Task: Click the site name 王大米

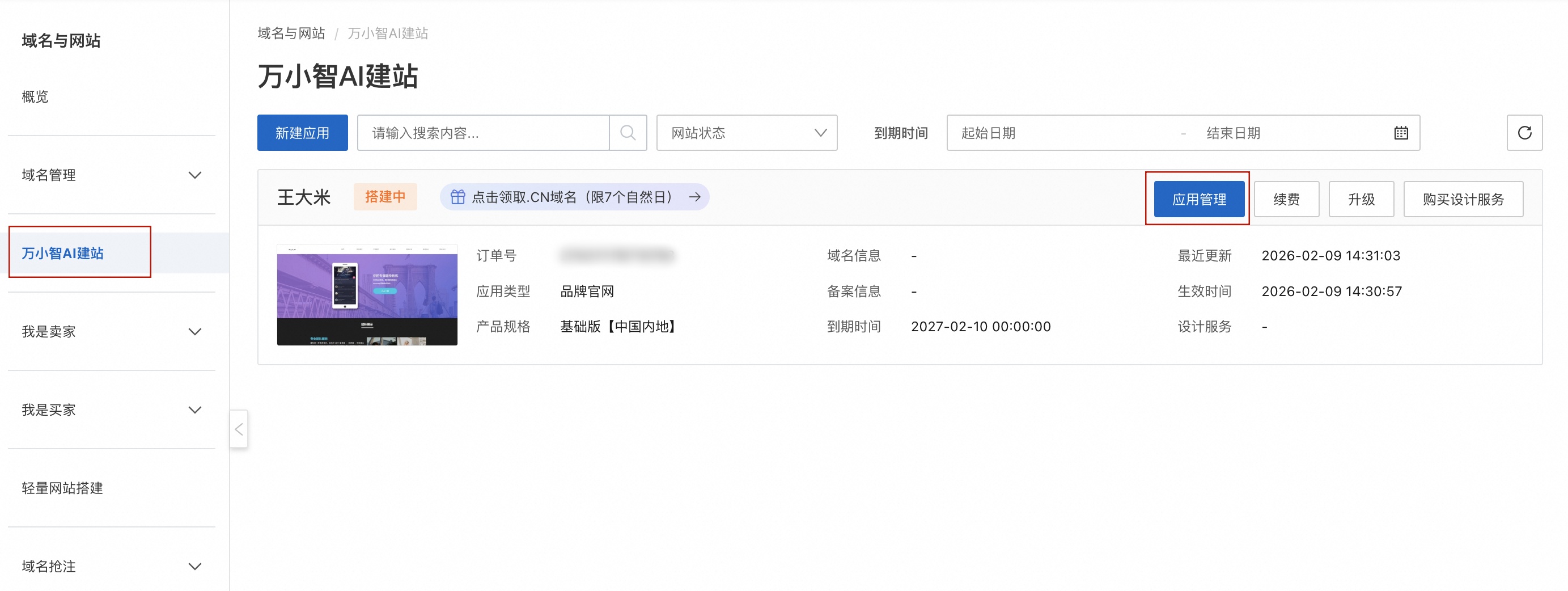Action: click(304, 197)
